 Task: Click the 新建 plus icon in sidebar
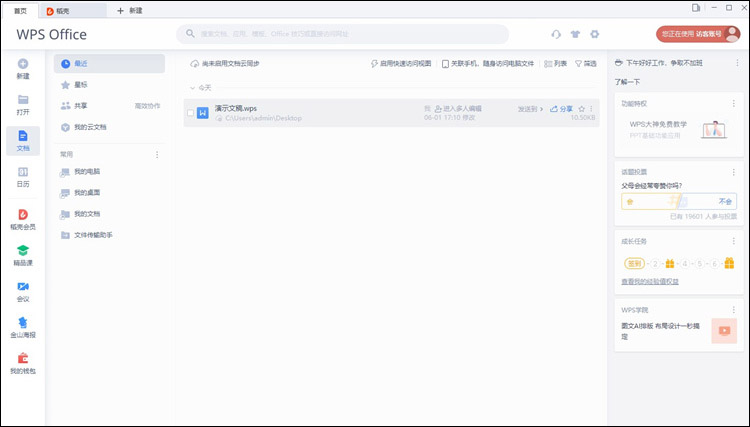23,64
